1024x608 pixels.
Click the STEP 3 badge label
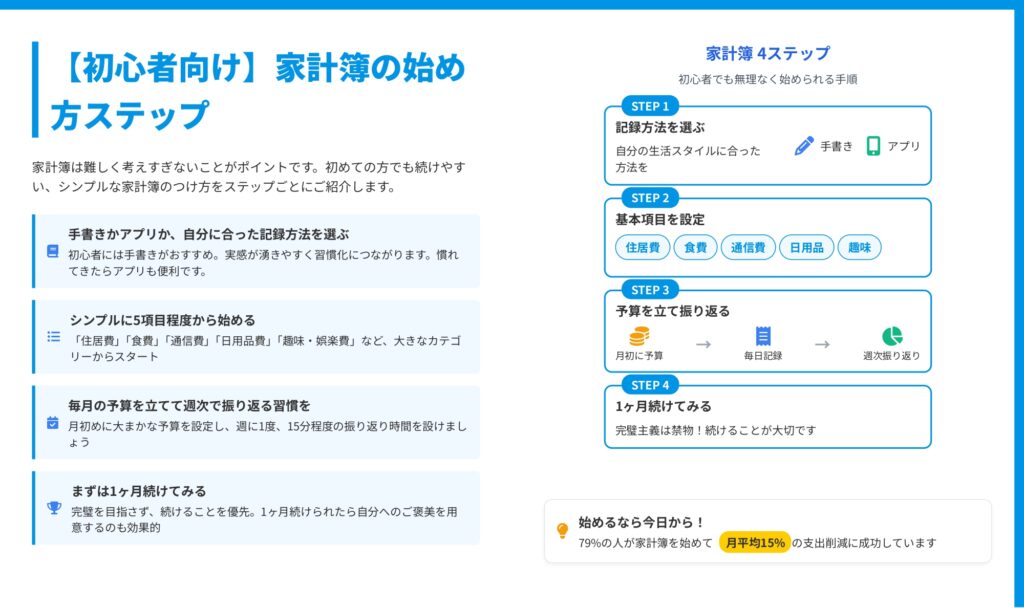click(x=650, y=290)
